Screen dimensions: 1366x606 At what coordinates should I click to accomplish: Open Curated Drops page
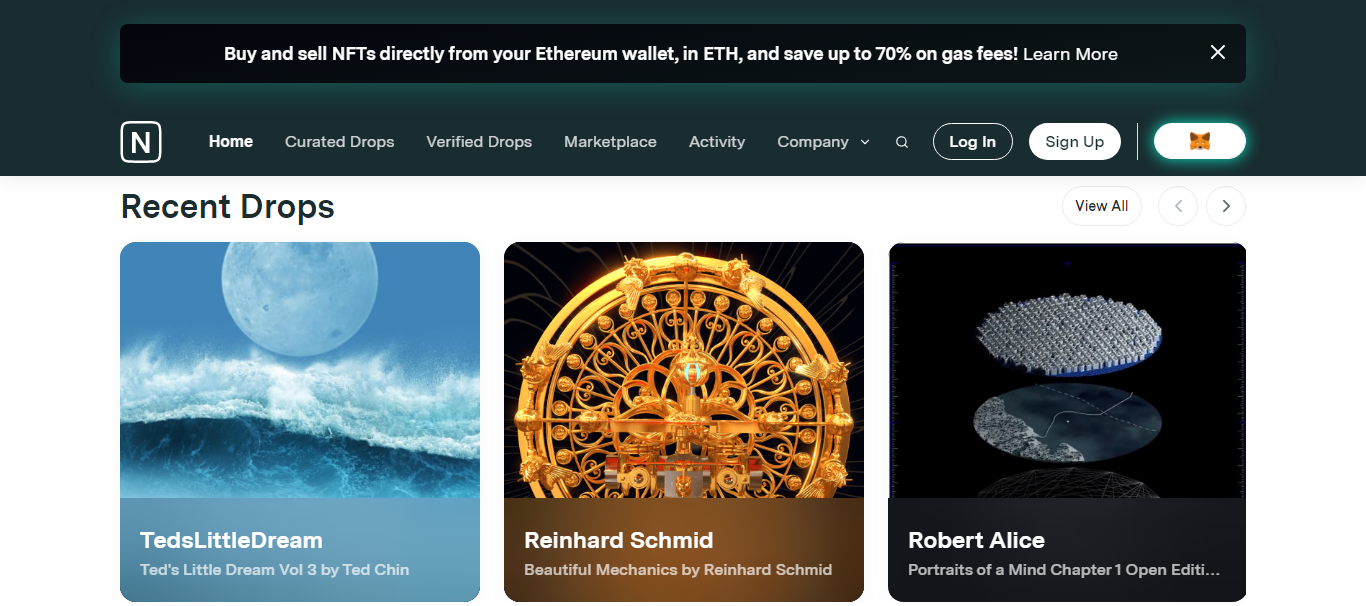click(x=340, y=142)
